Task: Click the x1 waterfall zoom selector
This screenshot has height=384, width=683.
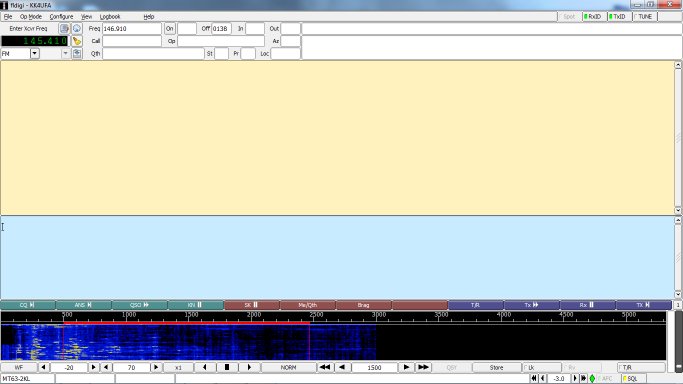Action: (x=178, y=367)
